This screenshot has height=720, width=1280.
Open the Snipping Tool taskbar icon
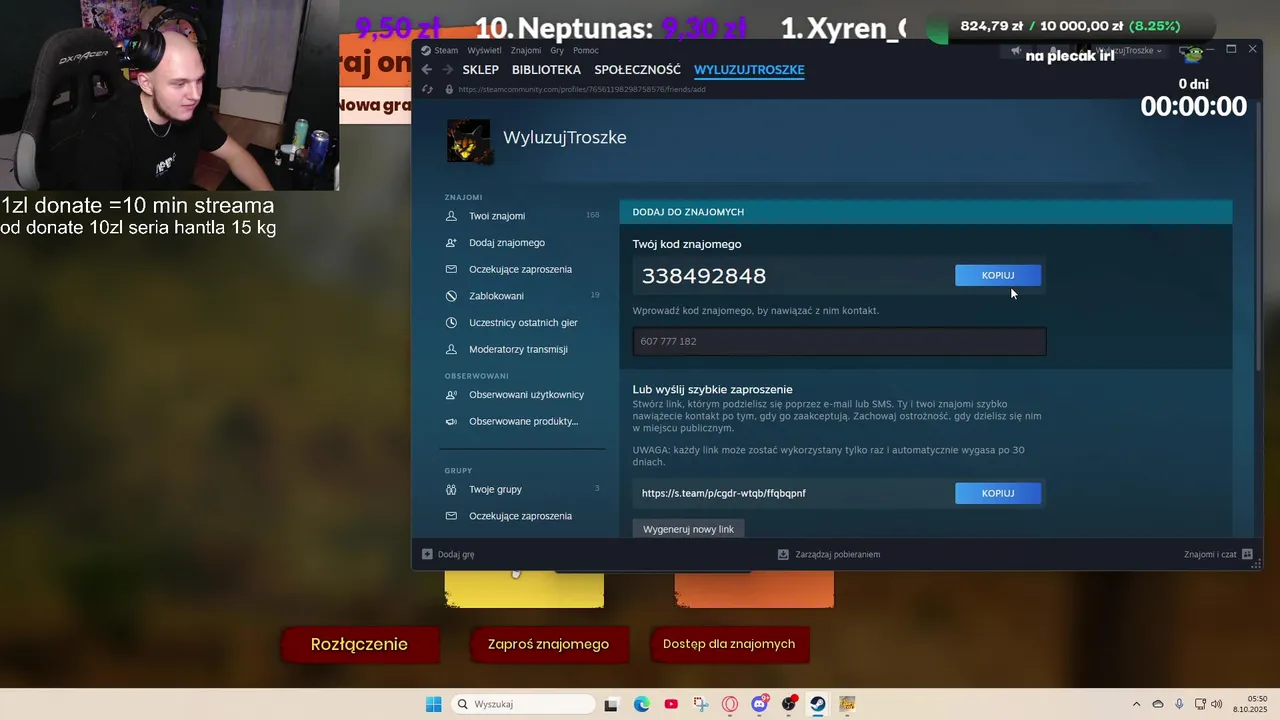pos(700,704)
